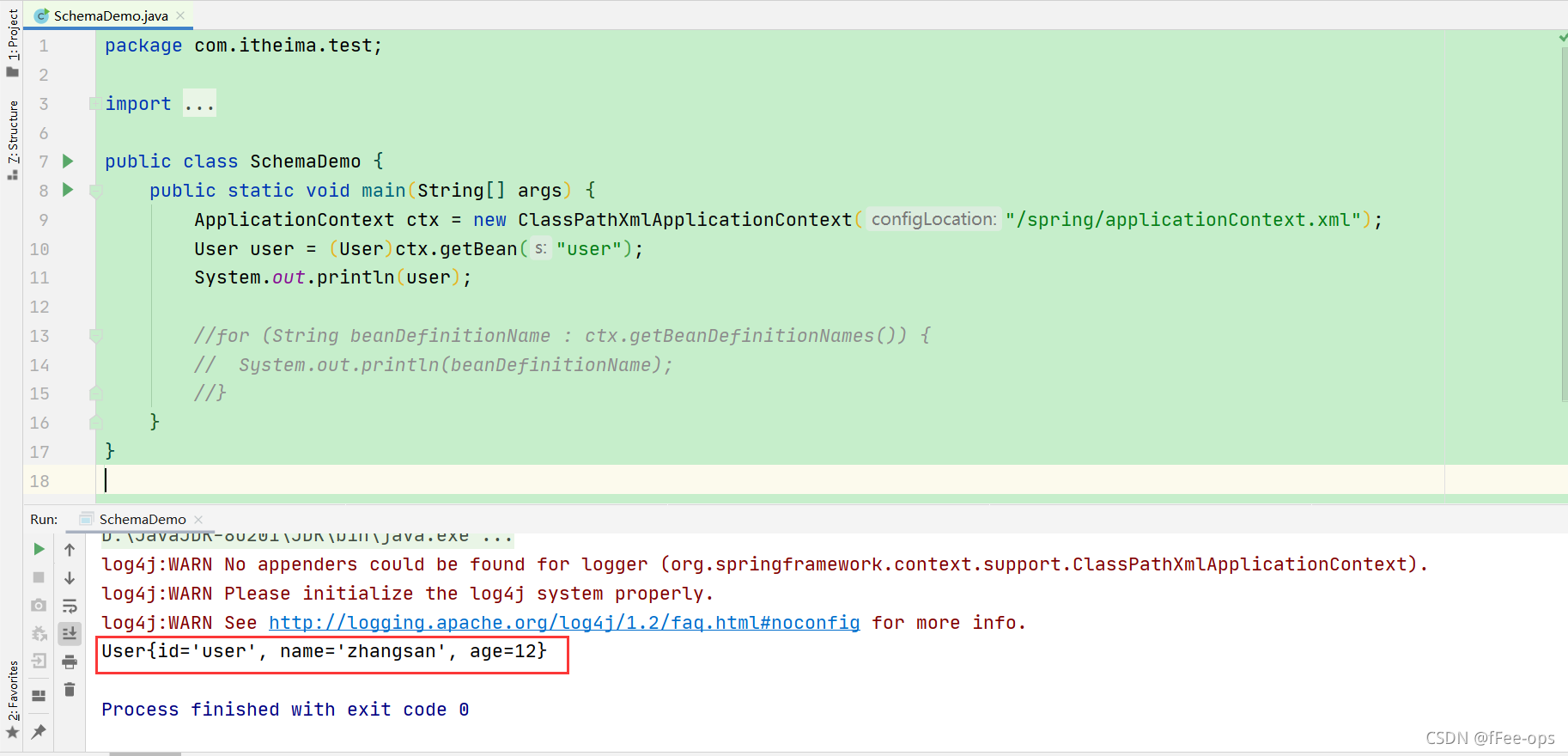Select the SchemaDemo run tab

coord(142,519)
